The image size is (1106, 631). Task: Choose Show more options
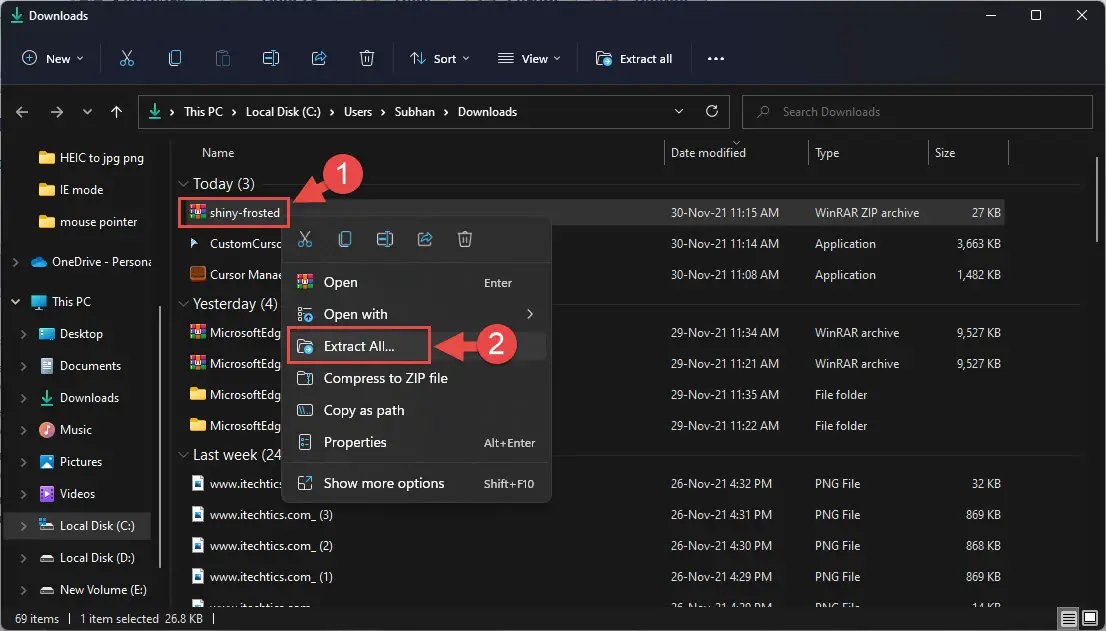pos(416,484)
